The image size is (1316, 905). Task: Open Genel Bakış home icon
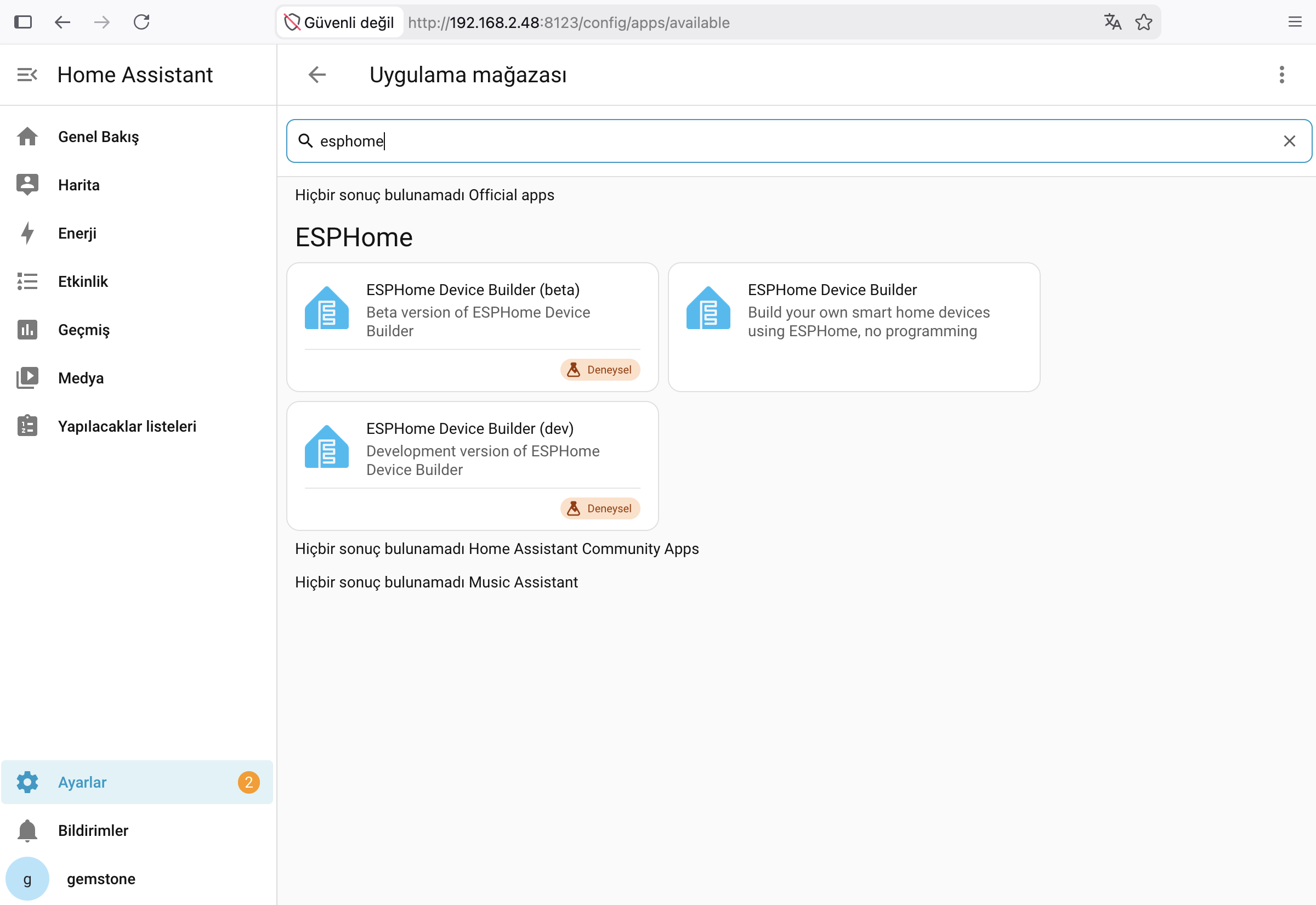coord(27,137)
